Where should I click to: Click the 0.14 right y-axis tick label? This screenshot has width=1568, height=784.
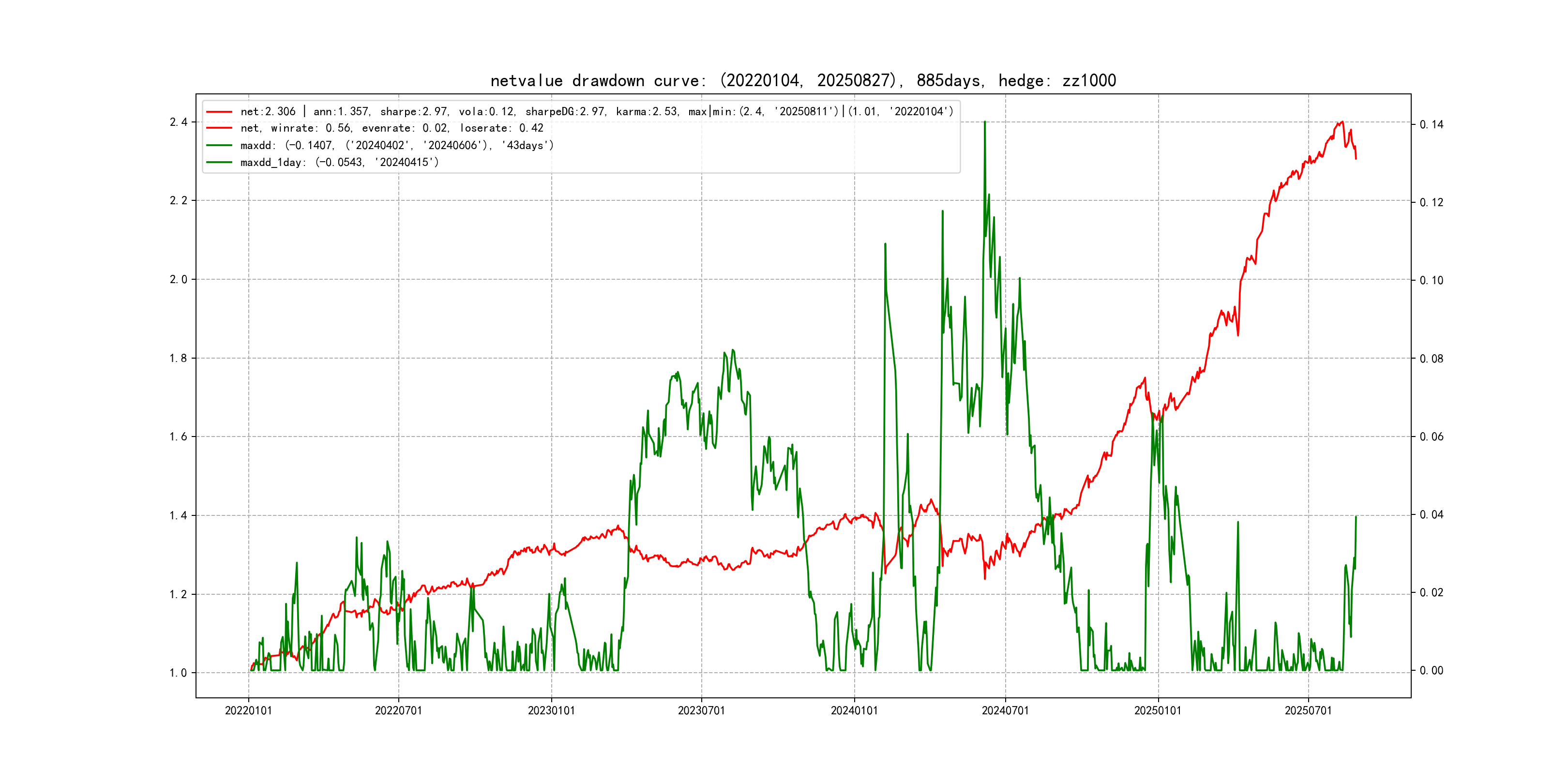[x=1431, y=125]
